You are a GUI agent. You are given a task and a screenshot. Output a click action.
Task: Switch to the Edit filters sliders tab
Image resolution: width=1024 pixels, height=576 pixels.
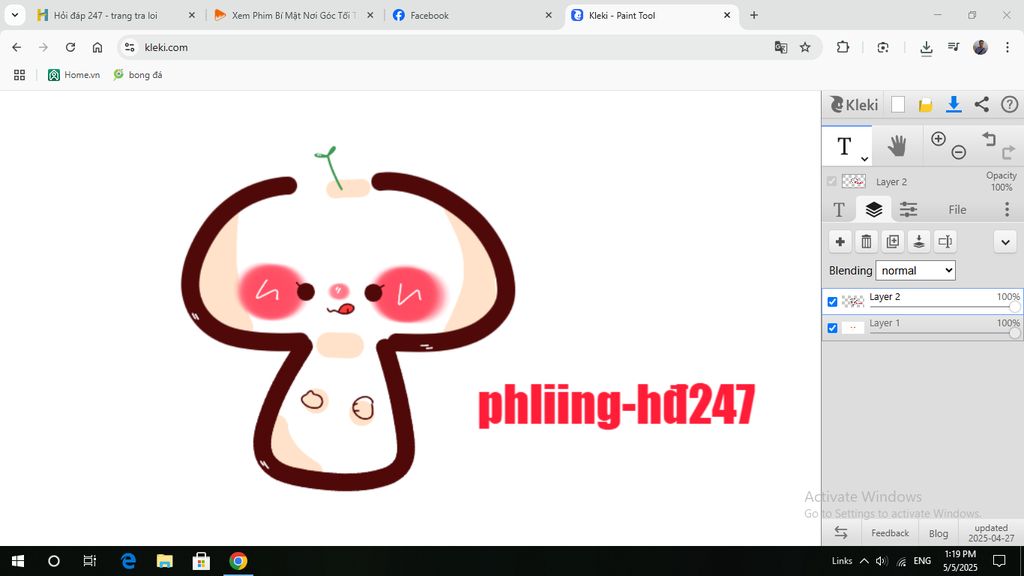click(x=908, y=210)
